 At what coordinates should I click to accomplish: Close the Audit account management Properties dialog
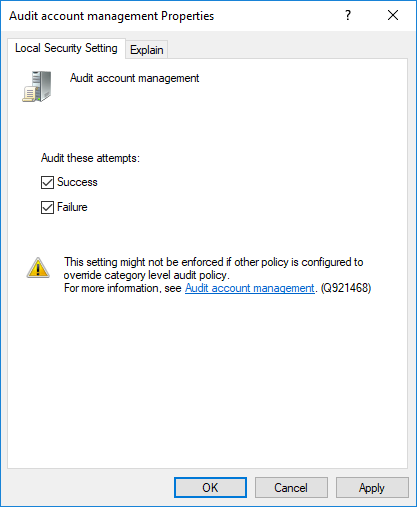[x=393, y=15]
